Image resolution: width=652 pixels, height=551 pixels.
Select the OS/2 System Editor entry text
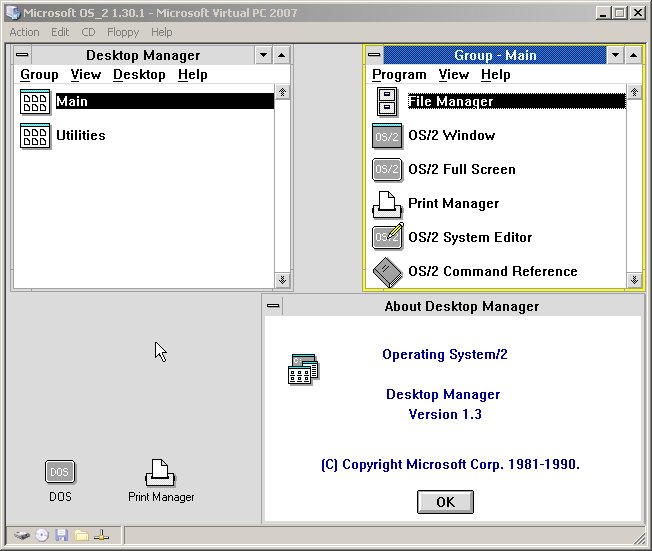coord(470,237)
